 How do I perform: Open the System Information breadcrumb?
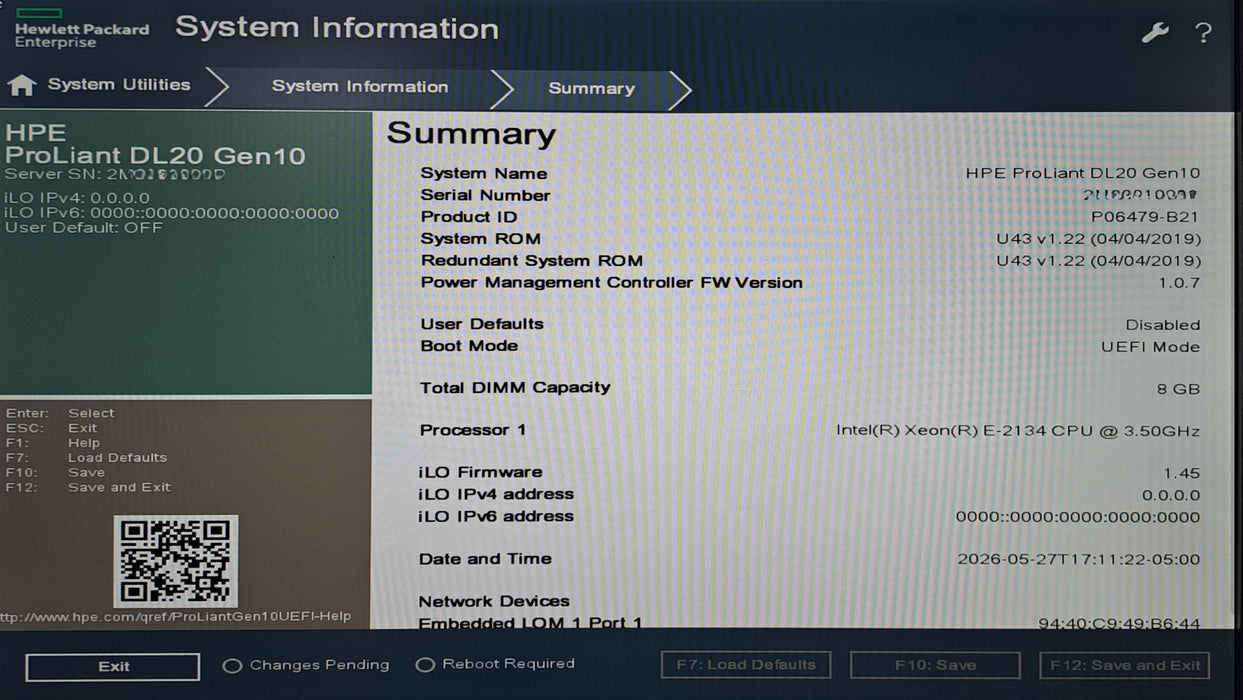[360, 87]
